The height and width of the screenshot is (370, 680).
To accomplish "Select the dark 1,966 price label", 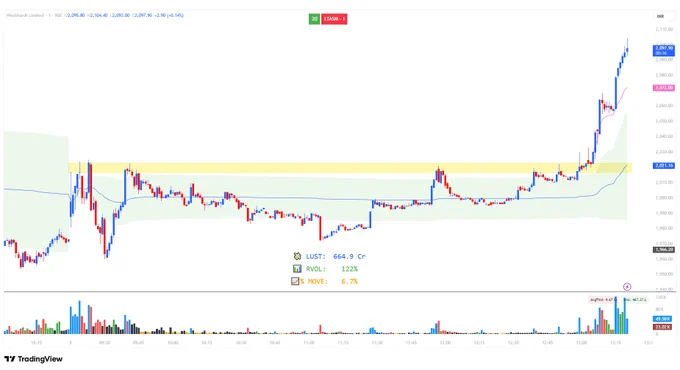I will point(664,250).
